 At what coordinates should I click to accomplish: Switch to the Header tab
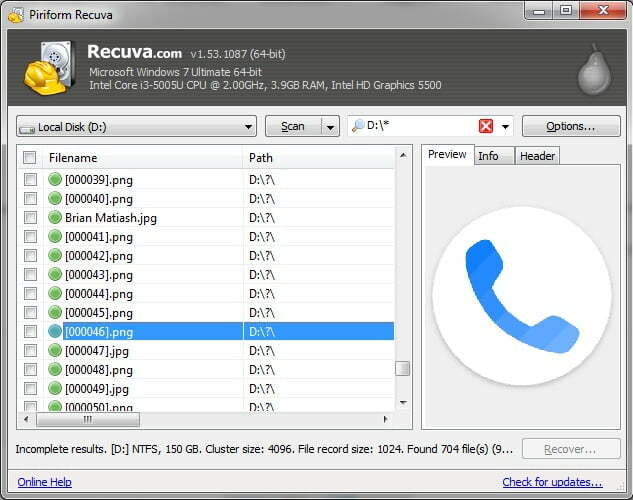(537, 156)
